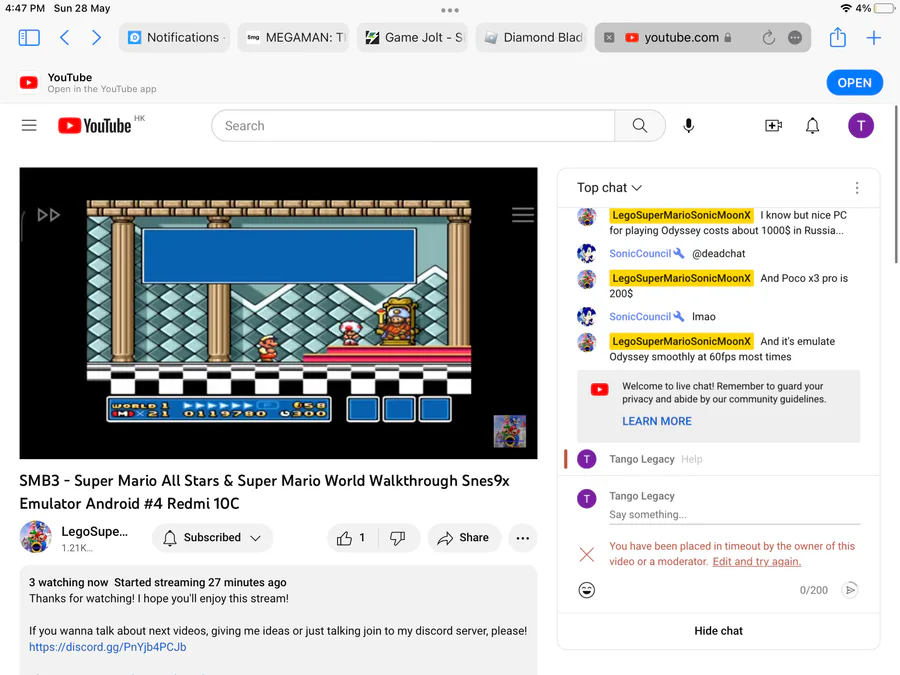Open Wi-Fi status in the status bar
The width and height of the screenshot is (900, 675).
[x=845, y=8]
